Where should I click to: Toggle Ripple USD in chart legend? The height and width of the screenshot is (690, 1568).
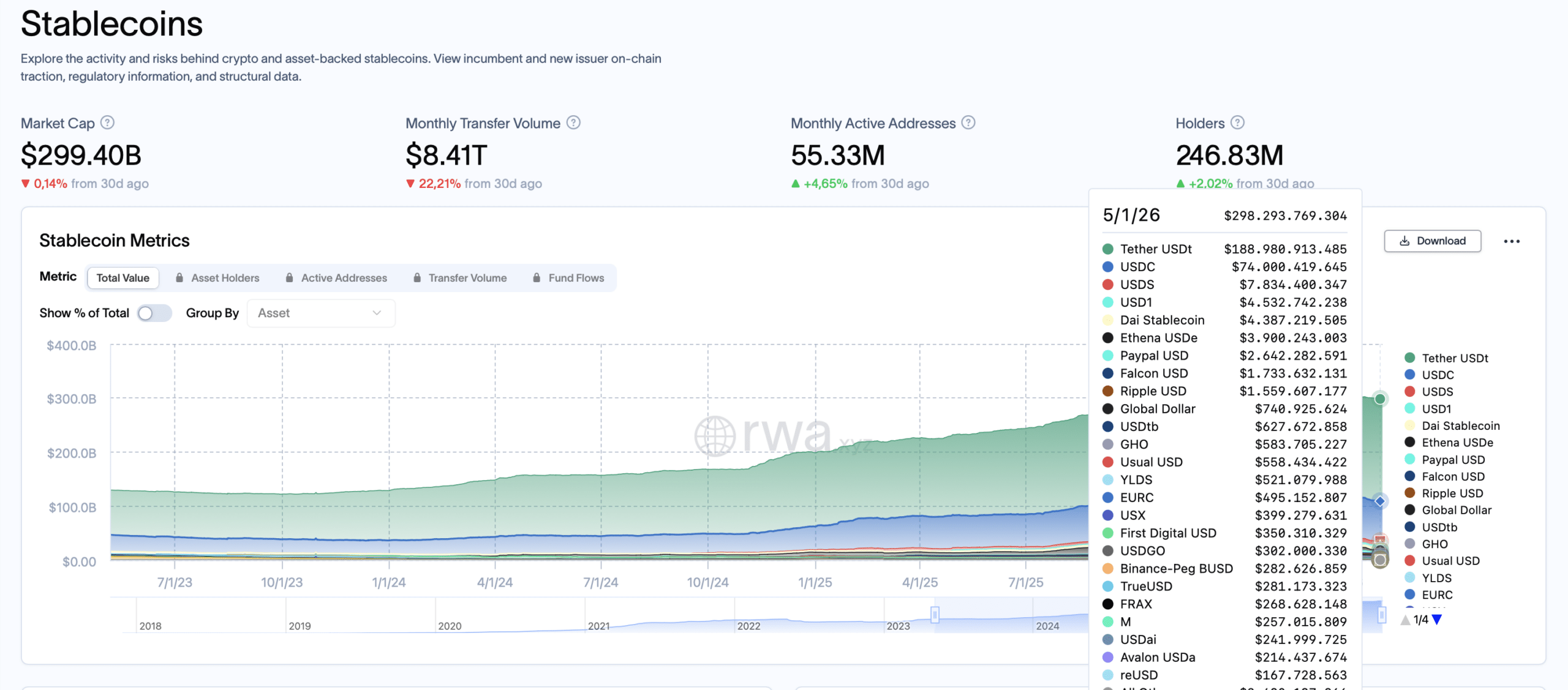pos(1444,493)
